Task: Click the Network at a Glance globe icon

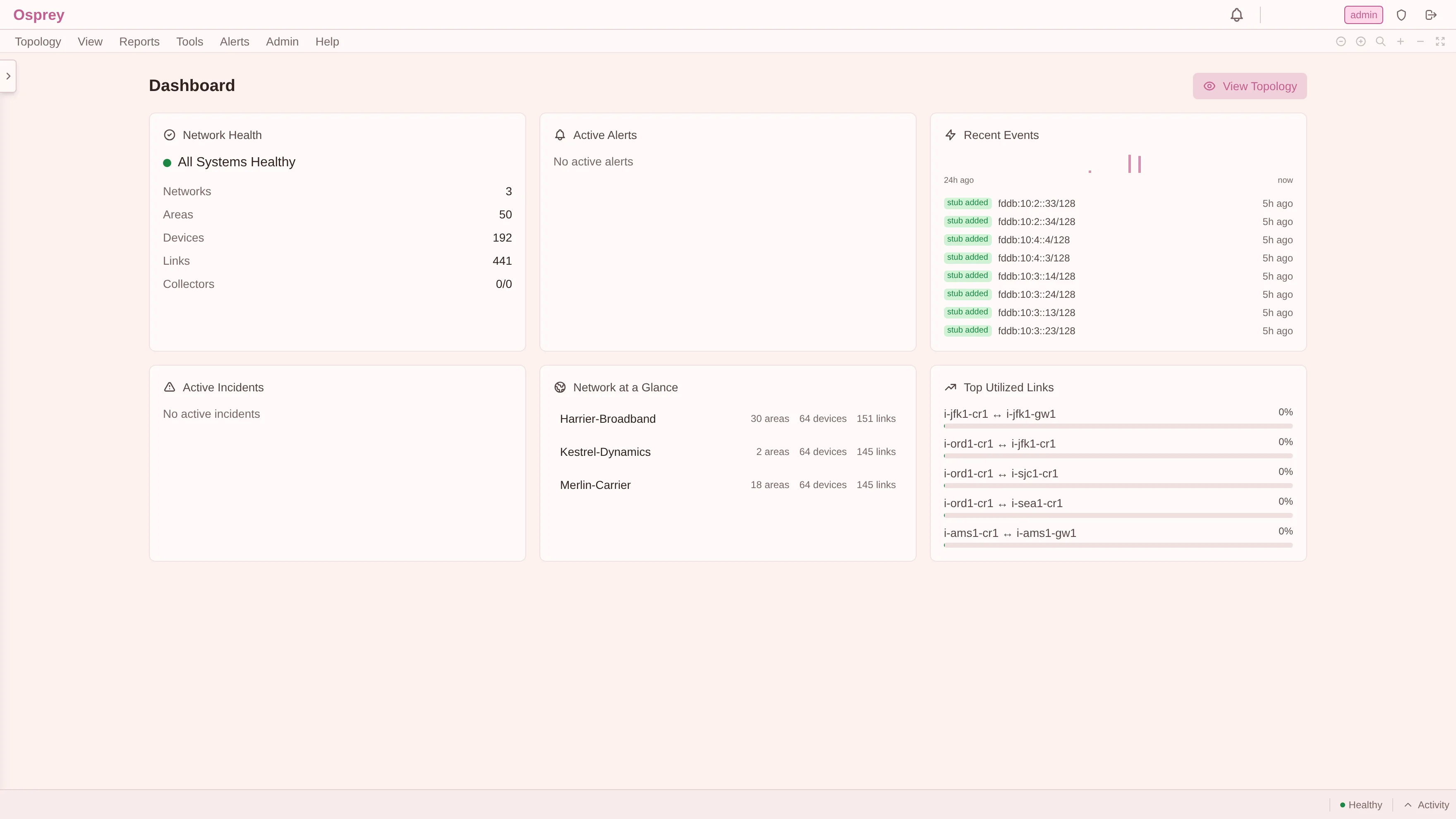Action: [560, 387]
